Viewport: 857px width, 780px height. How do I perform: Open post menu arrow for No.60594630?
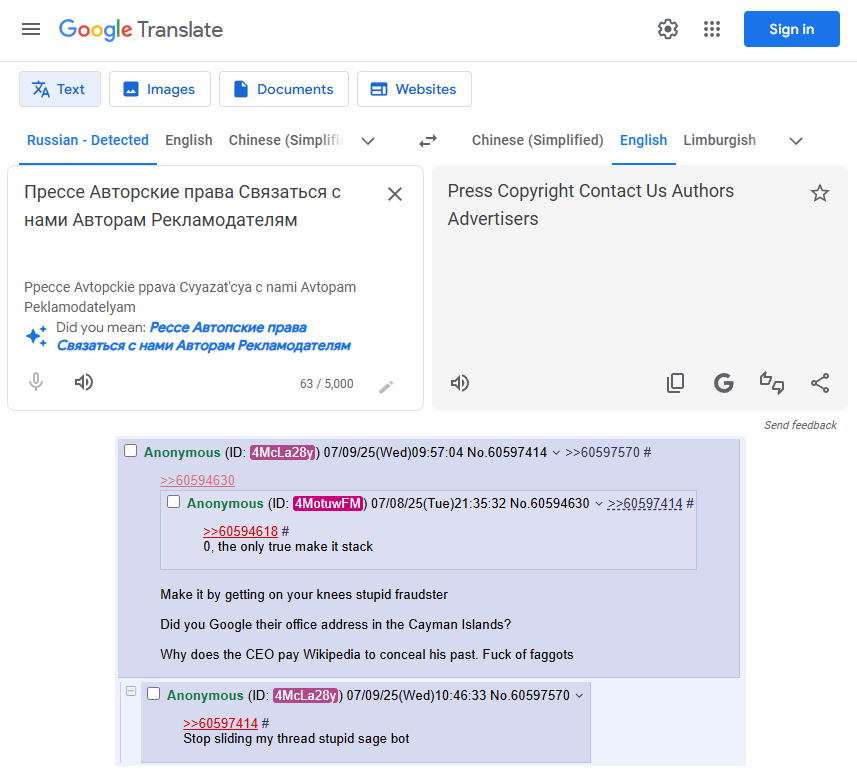[x=598, y=503]
